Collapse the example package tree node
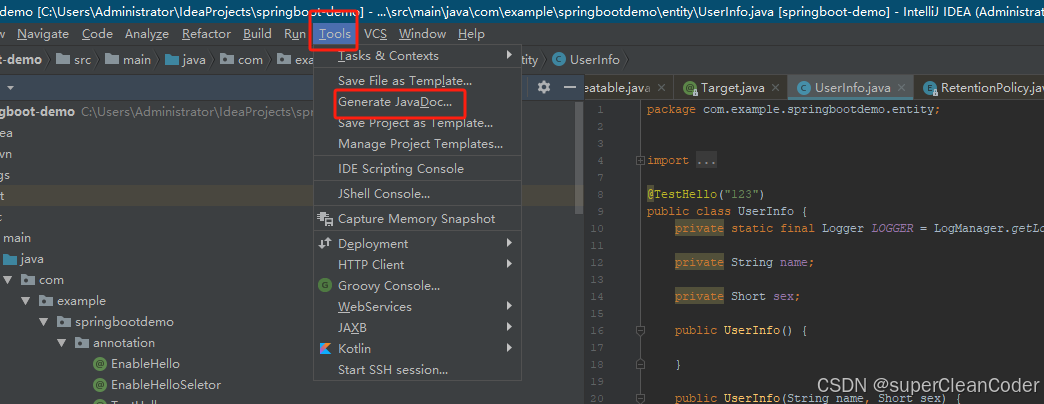This screenshot has width=1044, height=404. pyautogui.click(x=25, y=301)
